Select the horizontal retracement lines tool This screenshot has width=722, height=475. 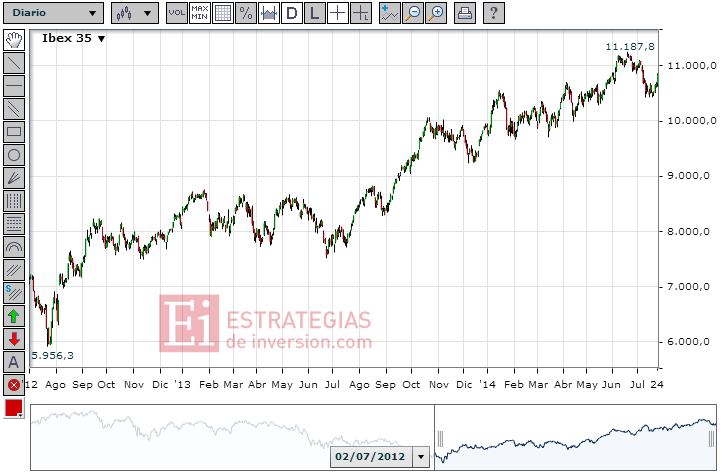point(14,224)
